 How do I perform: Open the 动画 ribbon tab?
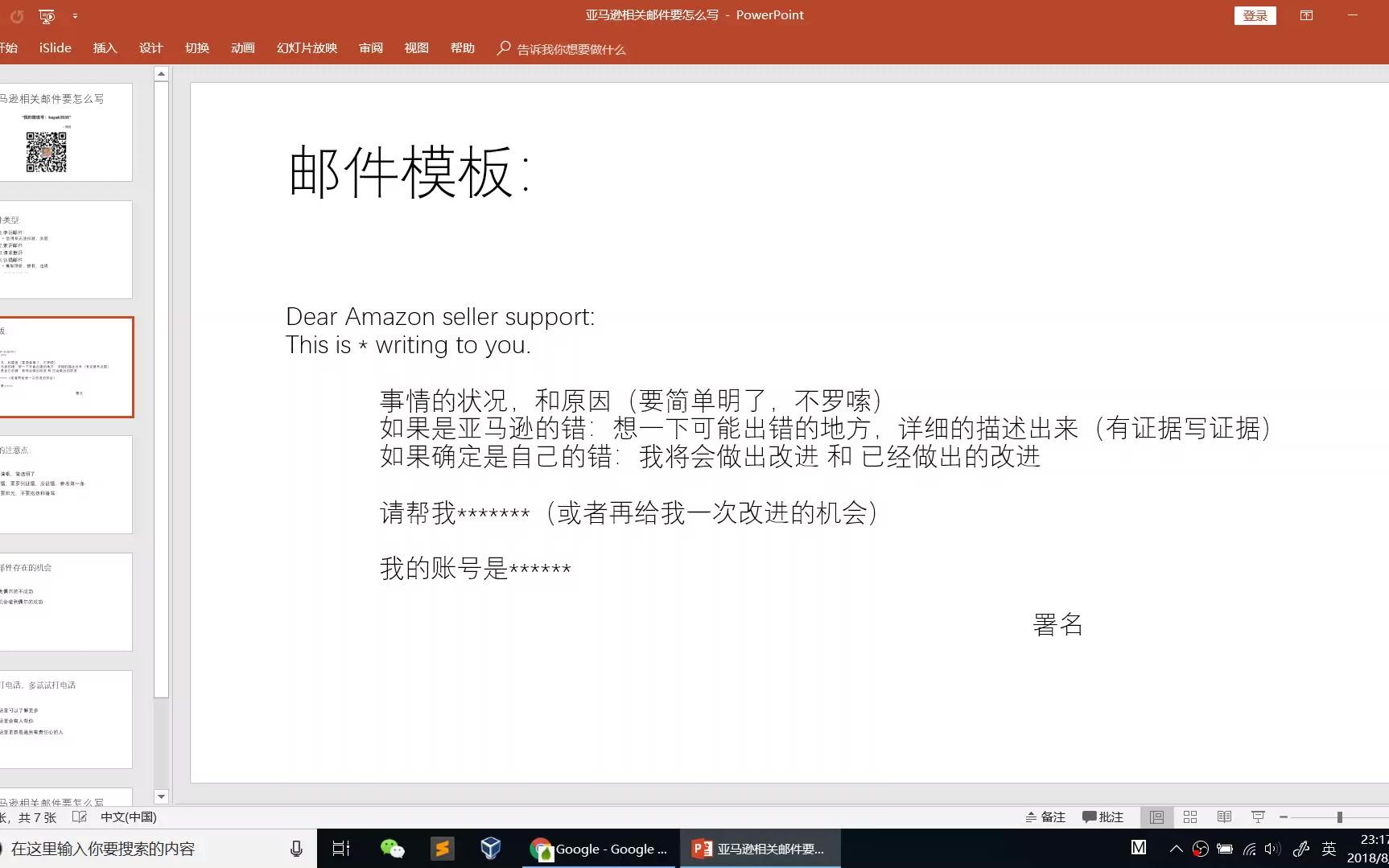coord(243,48)
